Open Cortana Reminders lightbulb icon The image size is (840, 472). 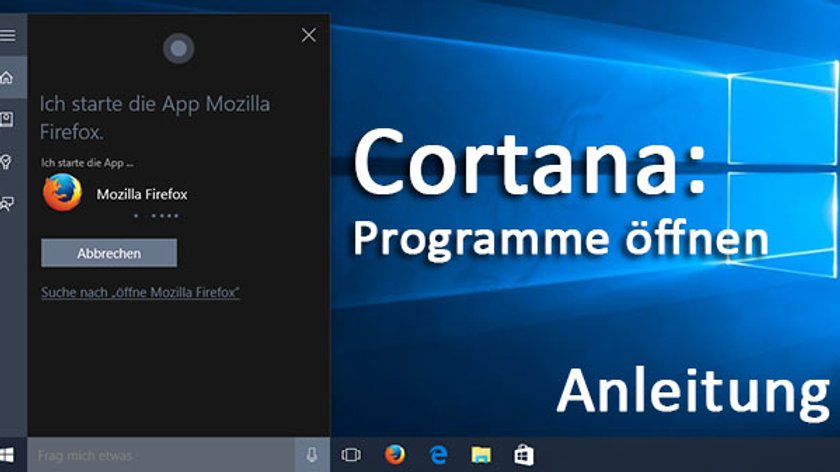click(6, 161)
